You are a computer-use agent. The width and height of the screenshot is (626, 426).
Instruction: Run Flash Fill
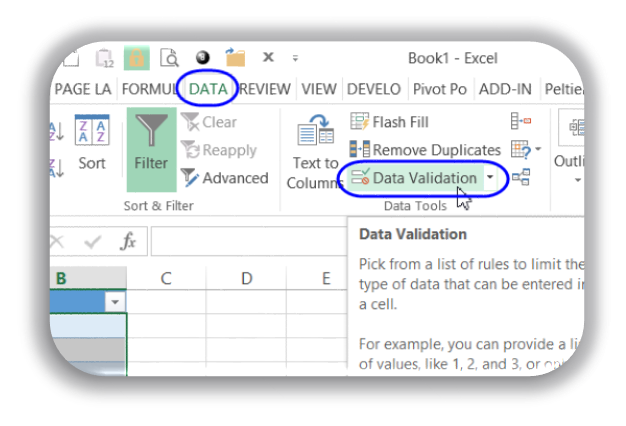pos(390,122)
